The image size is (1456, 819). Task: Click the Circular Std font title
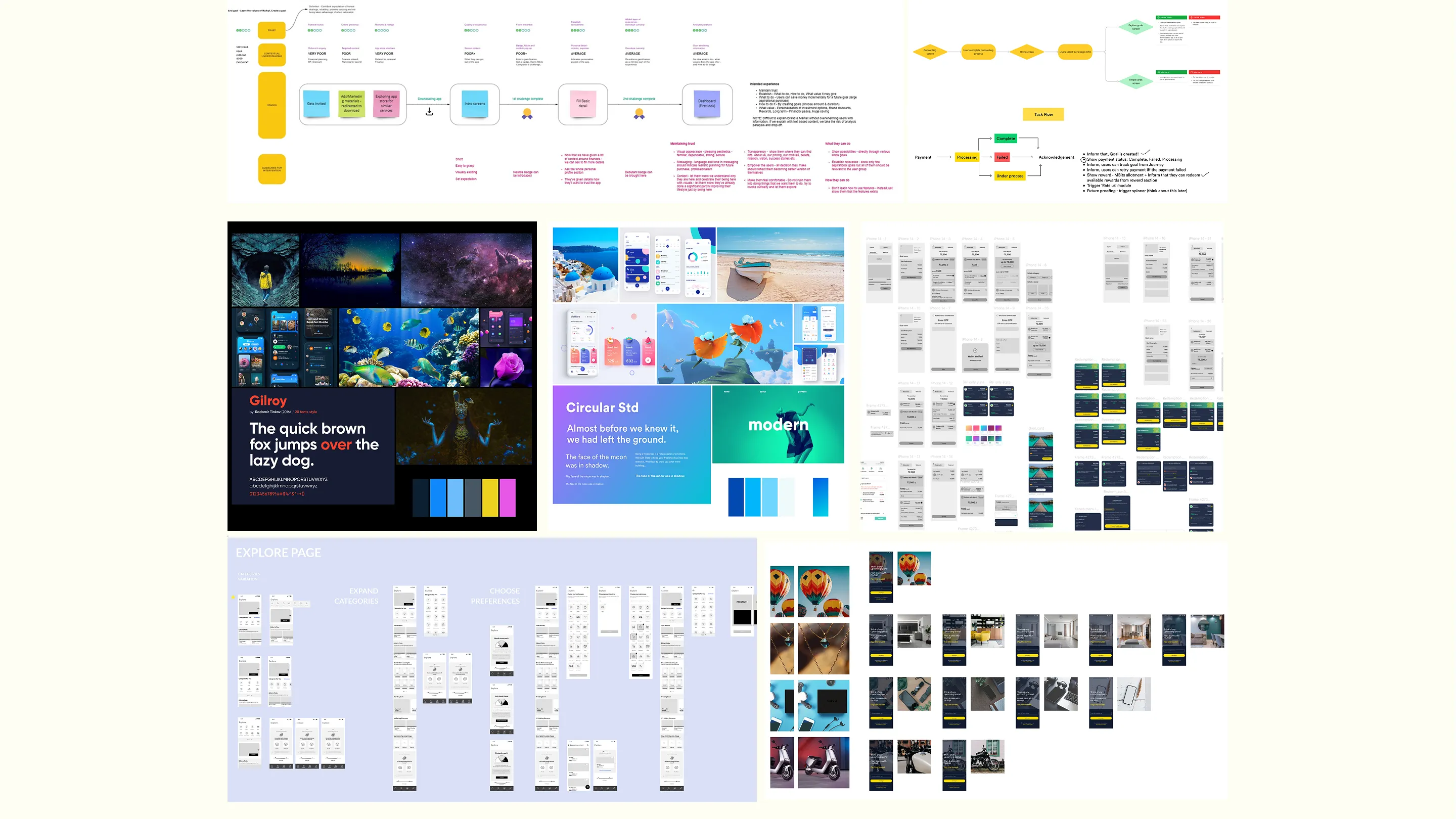602,407
